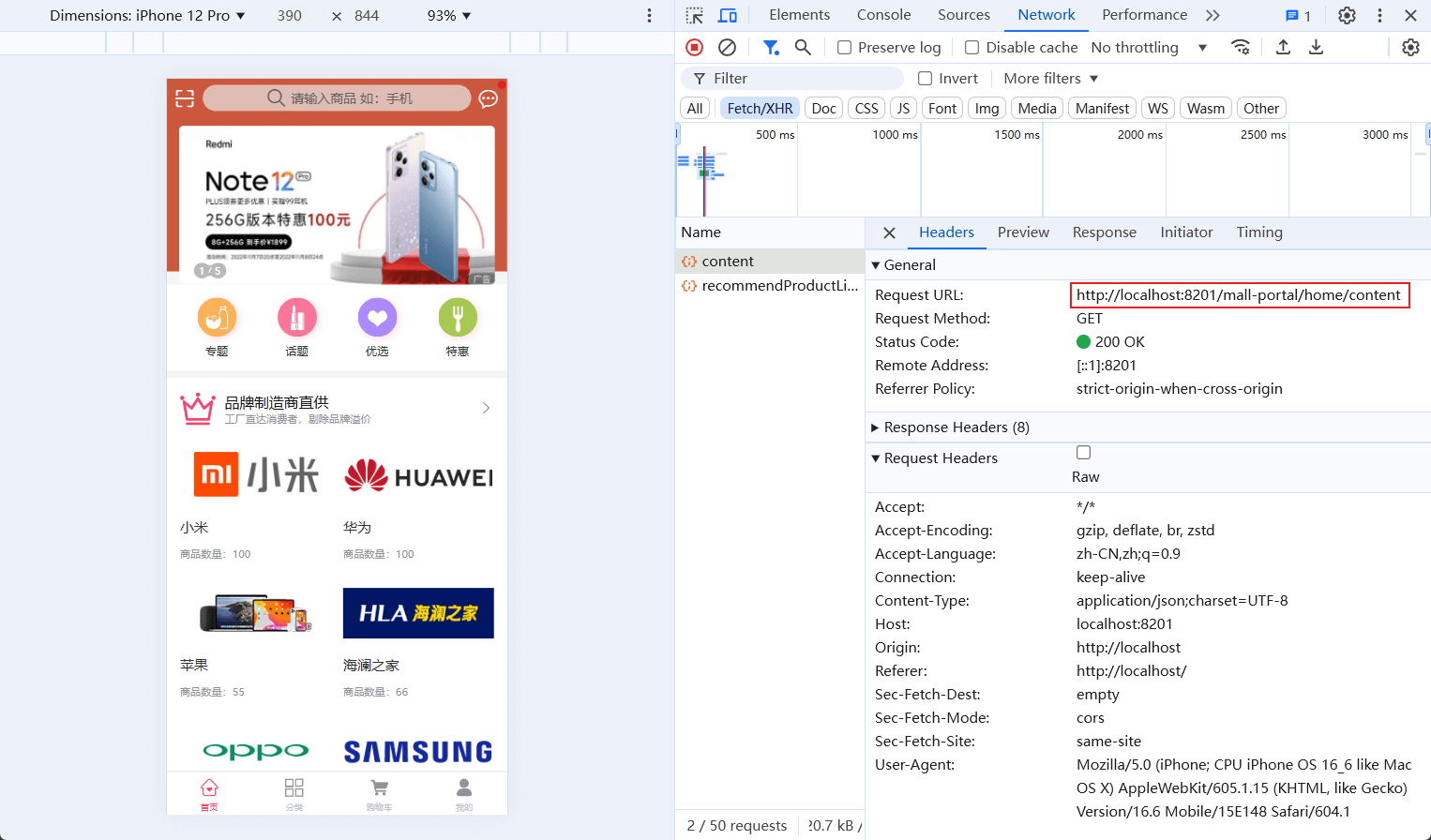Click the 1000 ms mark on the network timeline
Screen dimensions: 1431x840
[x=895, y=135]
